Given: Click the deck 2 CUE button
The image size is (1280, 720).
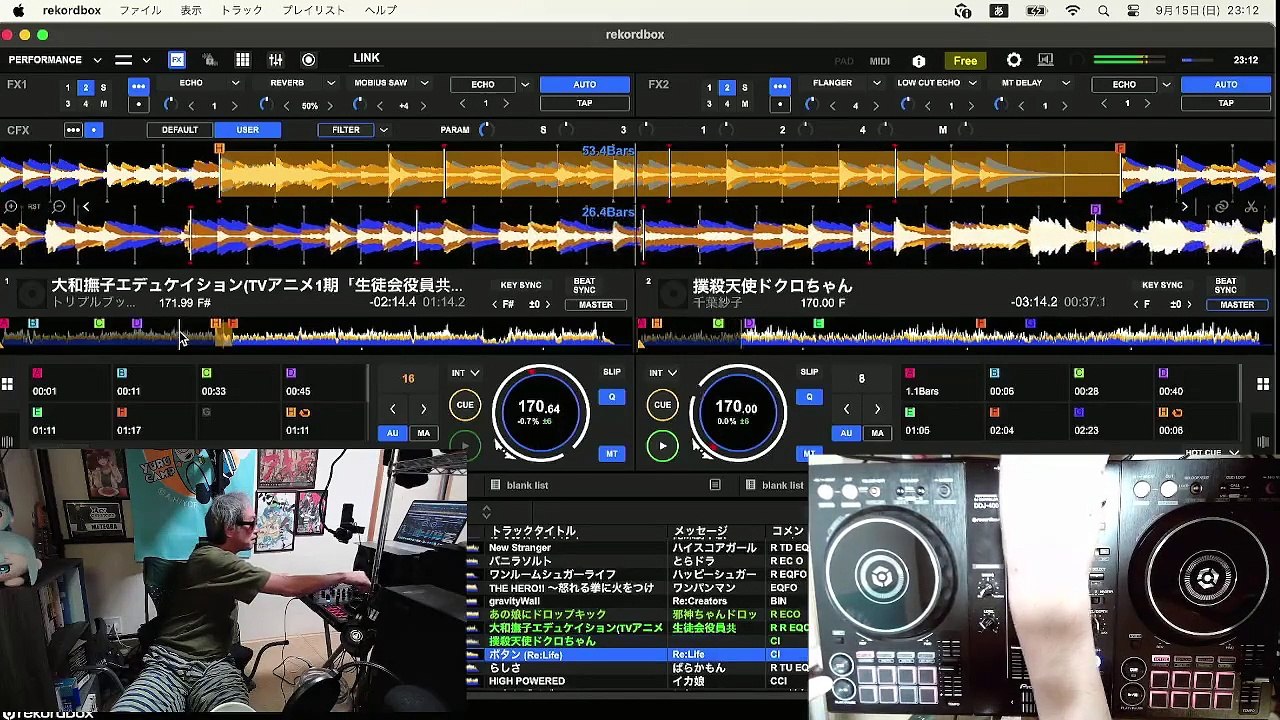Looking at the screenshot, I should pos(662,405).
